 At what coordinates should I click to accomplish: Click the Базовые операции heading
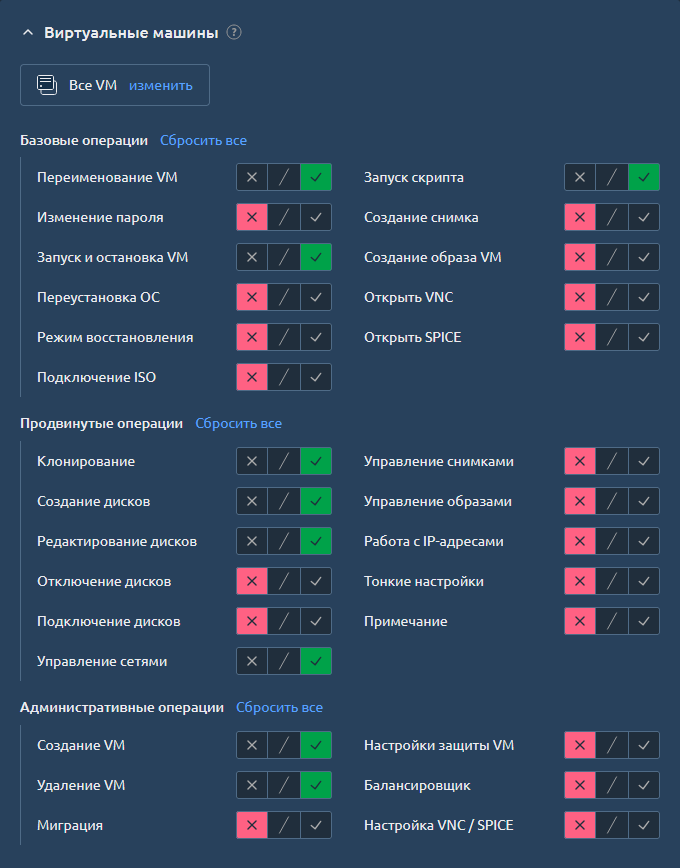84,141
